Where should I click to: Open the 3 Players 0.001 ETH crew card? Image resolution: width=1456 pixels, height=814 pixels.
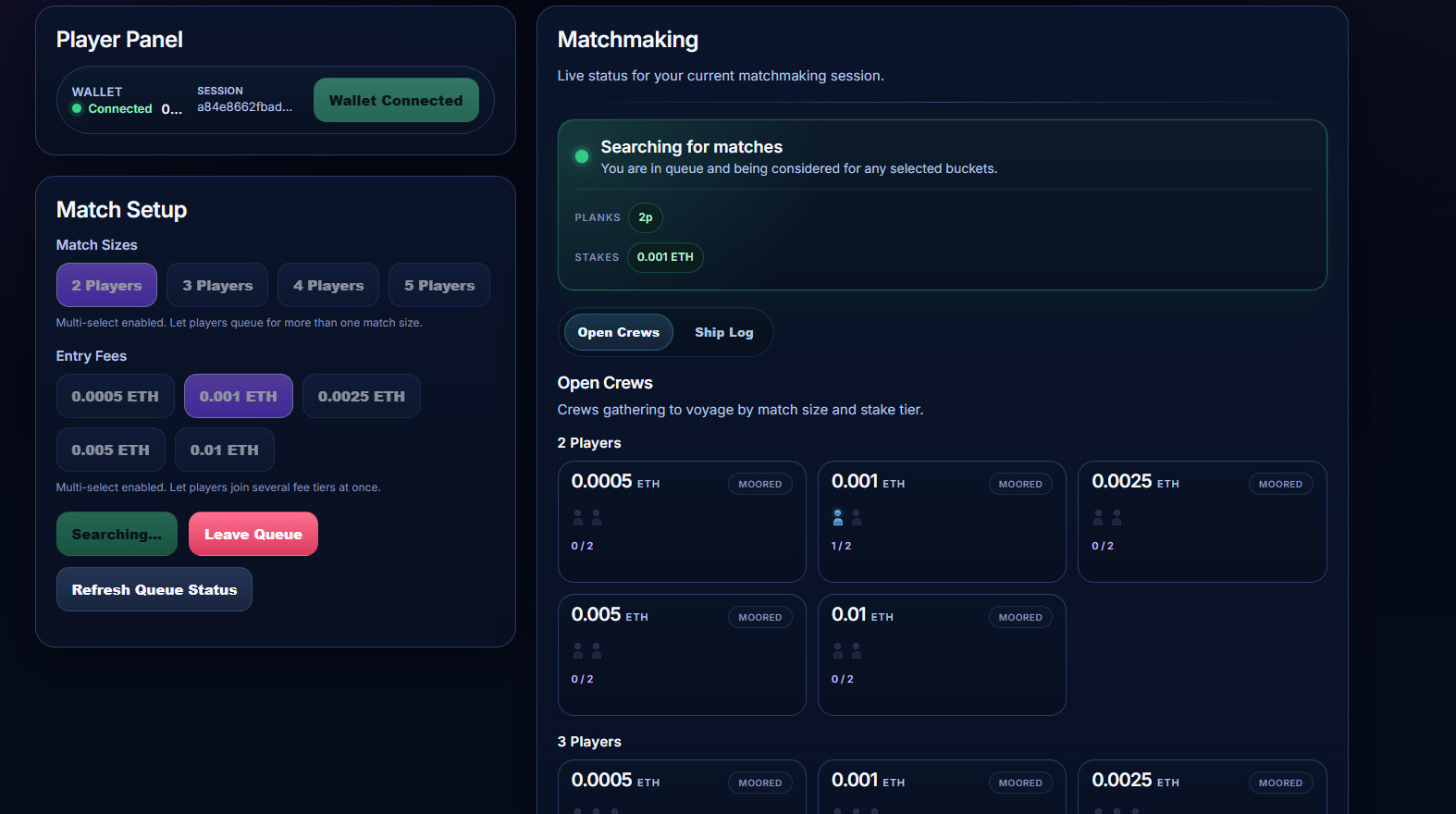(x=942, y=787)
